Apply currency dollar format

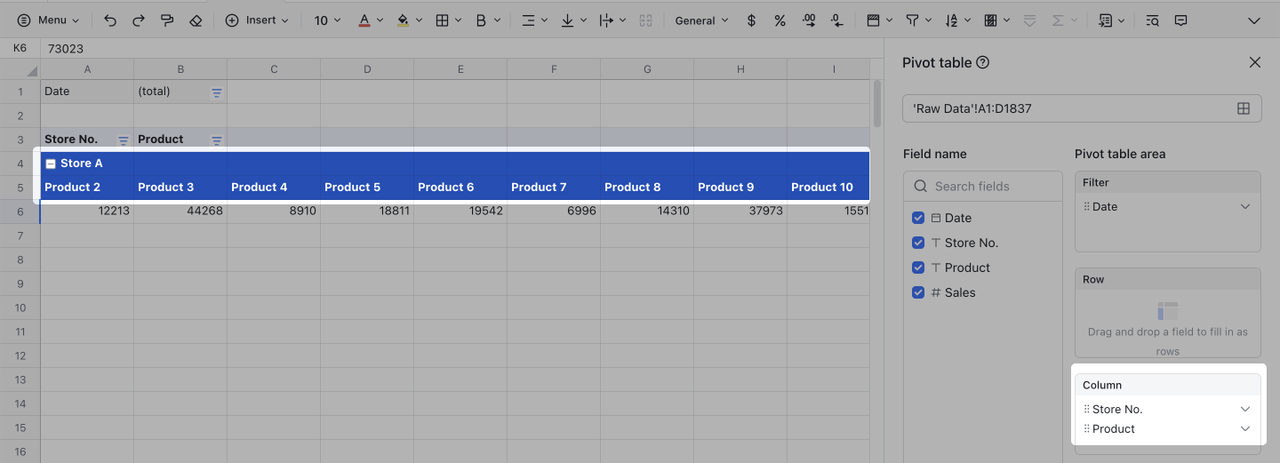752,20
